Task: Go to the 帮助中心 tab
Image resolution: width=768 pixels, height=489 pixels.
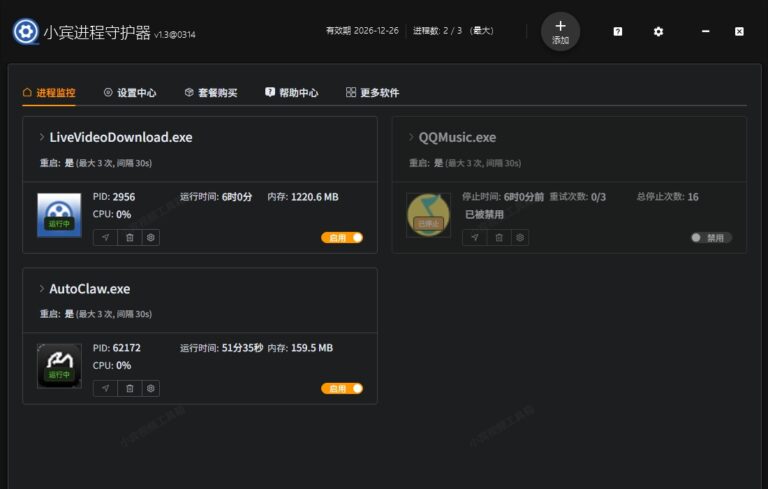Action: tap(291, 93)
